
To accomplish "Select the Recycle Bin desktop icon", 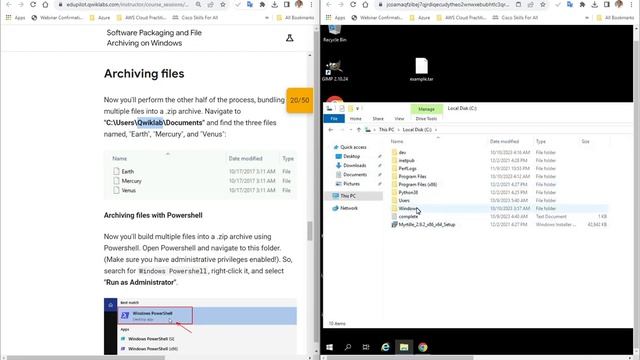I will (x=335, y=33).
